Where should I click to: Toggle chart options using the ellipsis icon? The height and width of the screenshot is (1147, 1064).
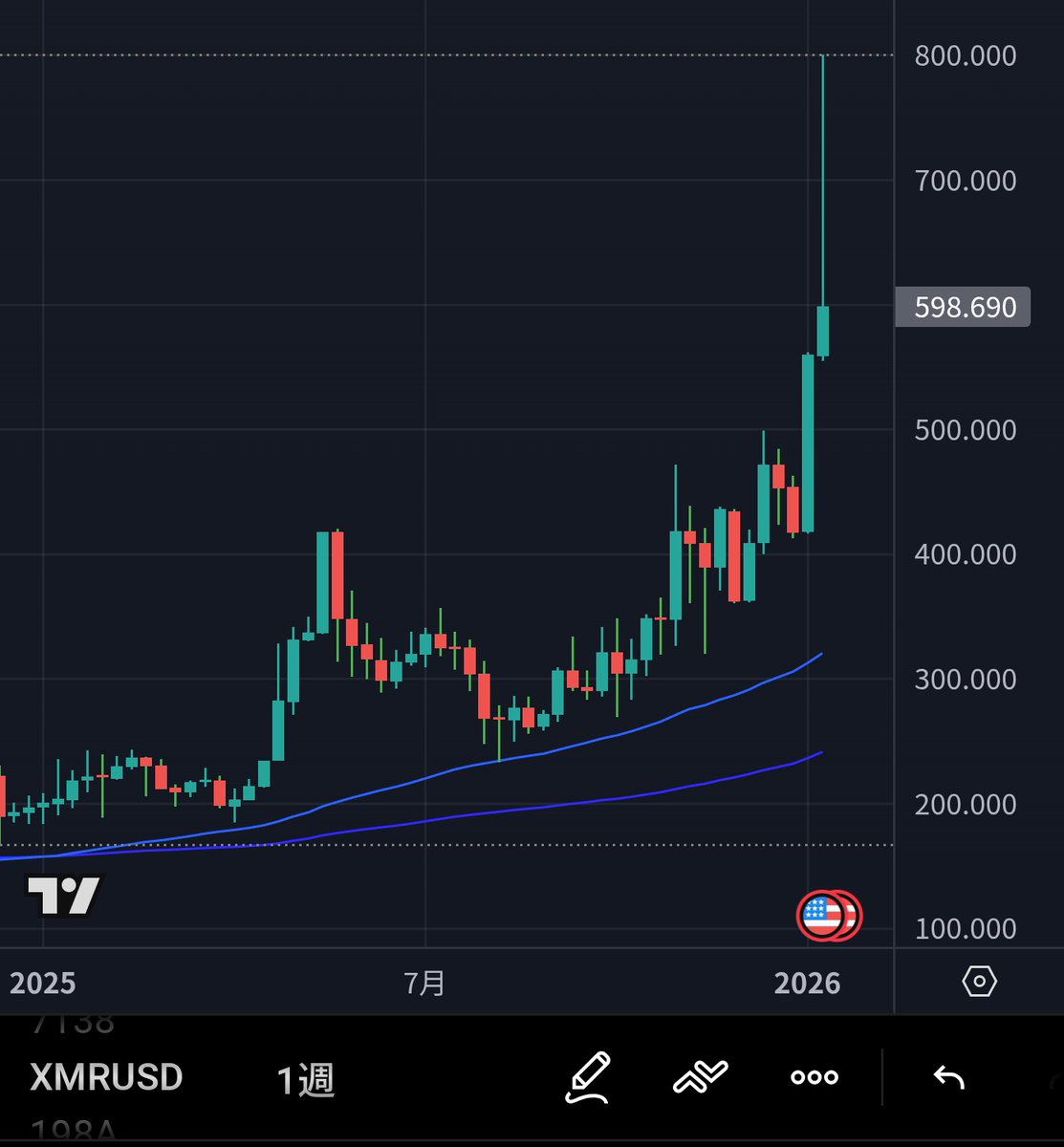[x=813, y=1077]
